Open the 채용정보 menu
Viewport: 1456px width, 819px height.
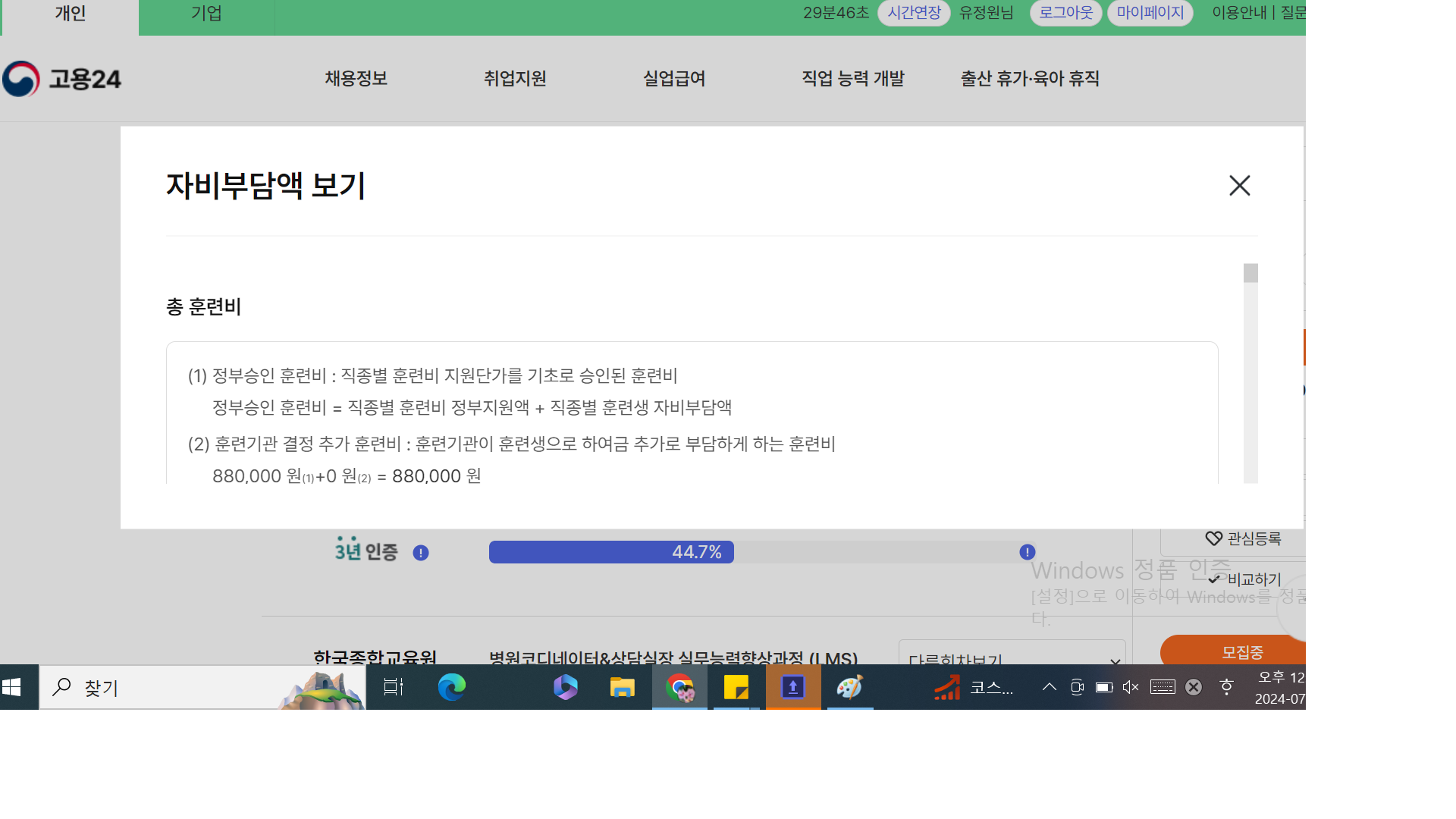coord(356,78)
